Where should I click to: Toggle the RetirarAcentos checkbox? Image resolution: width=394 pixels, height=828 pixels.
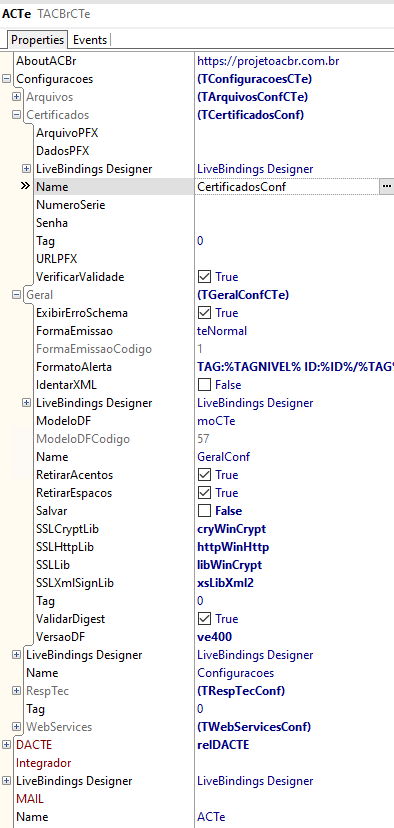click(204, 475)
